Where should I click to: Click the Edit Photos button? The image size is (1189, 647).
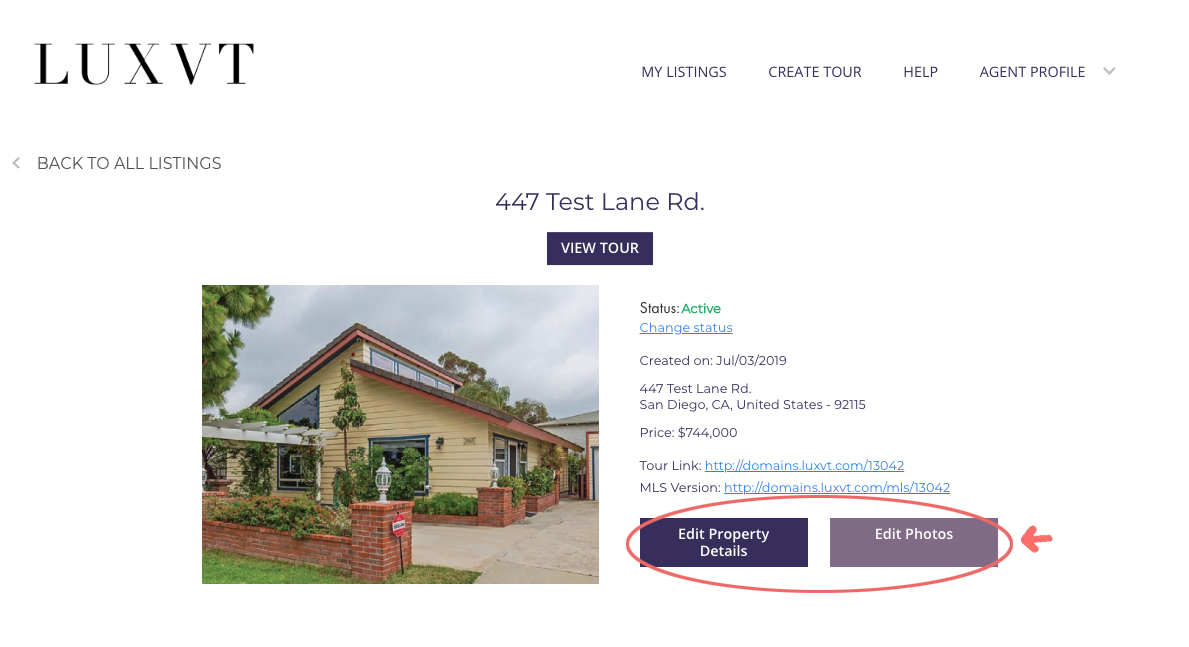913,542
